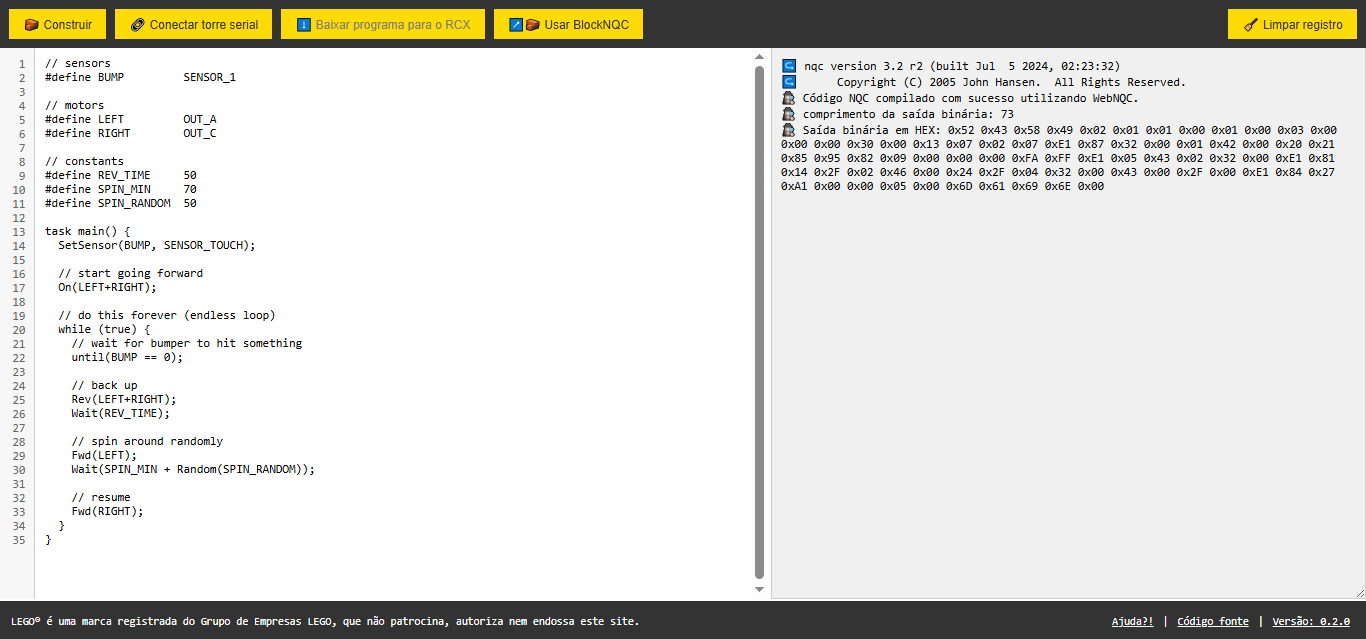1366x639 pixels.
Task: Click the icon beside Código NQC compilado line
Action: (x=788, y=98)
